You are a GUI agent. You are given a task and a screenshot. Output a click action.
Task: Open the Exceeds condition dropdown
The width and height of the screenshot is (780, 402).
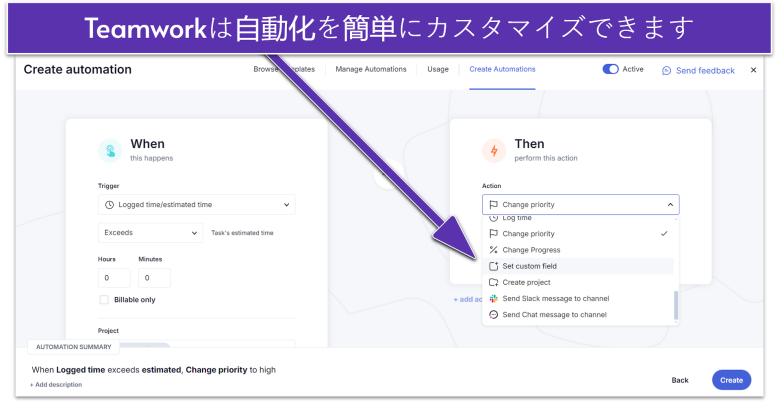point(150,233)
